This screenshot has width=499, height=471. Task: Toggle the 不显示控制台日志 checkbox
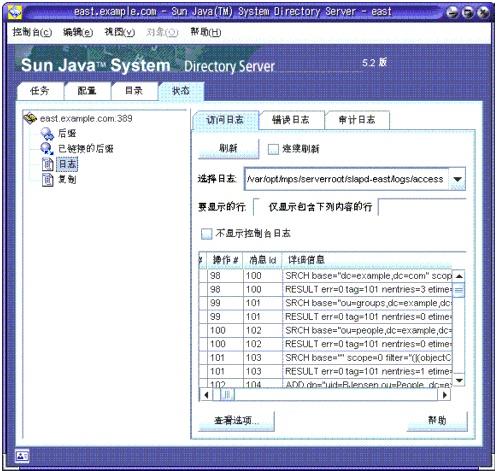coord(206,233)
